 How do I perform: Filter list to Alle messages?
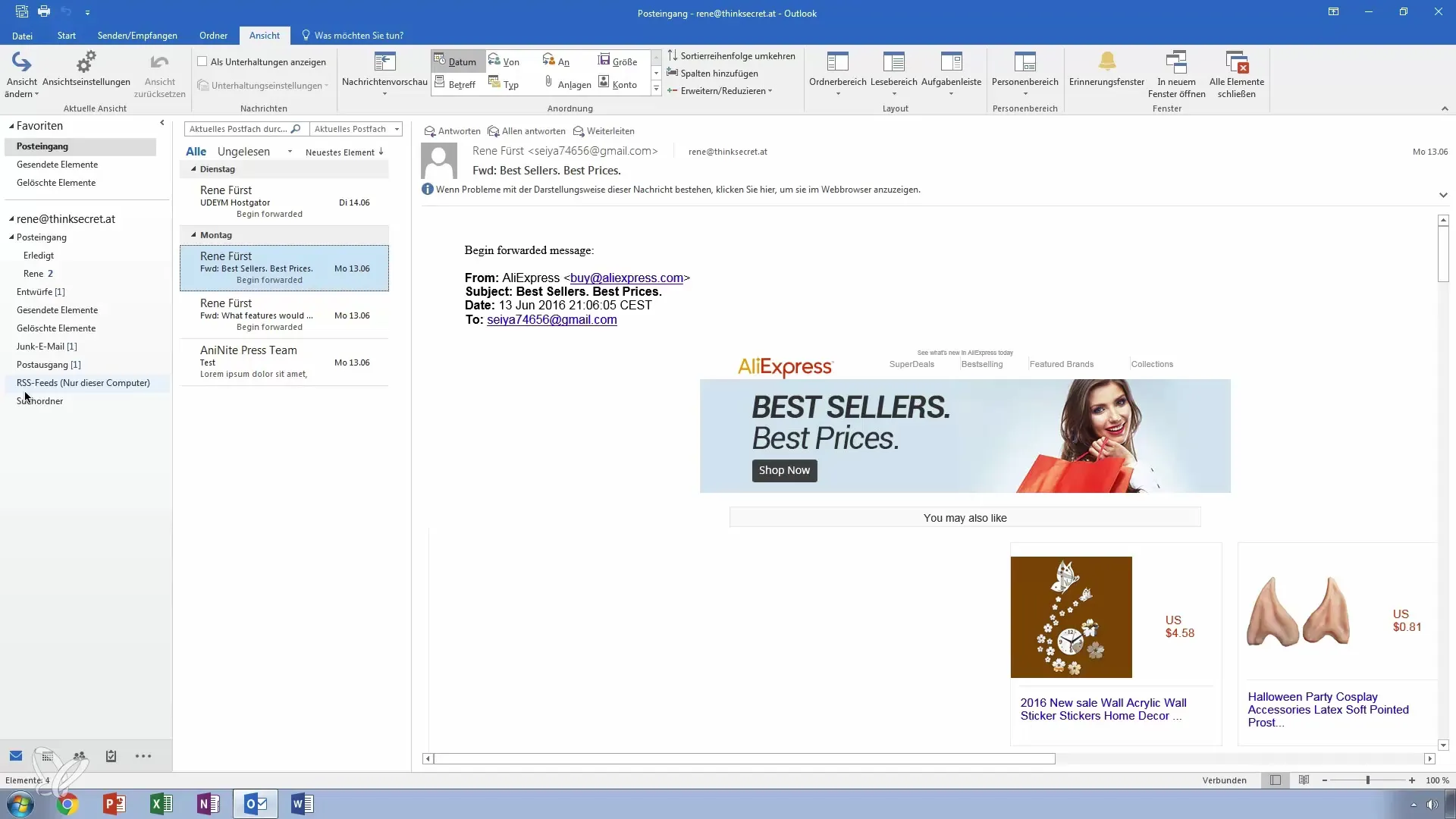pos(196,152)
